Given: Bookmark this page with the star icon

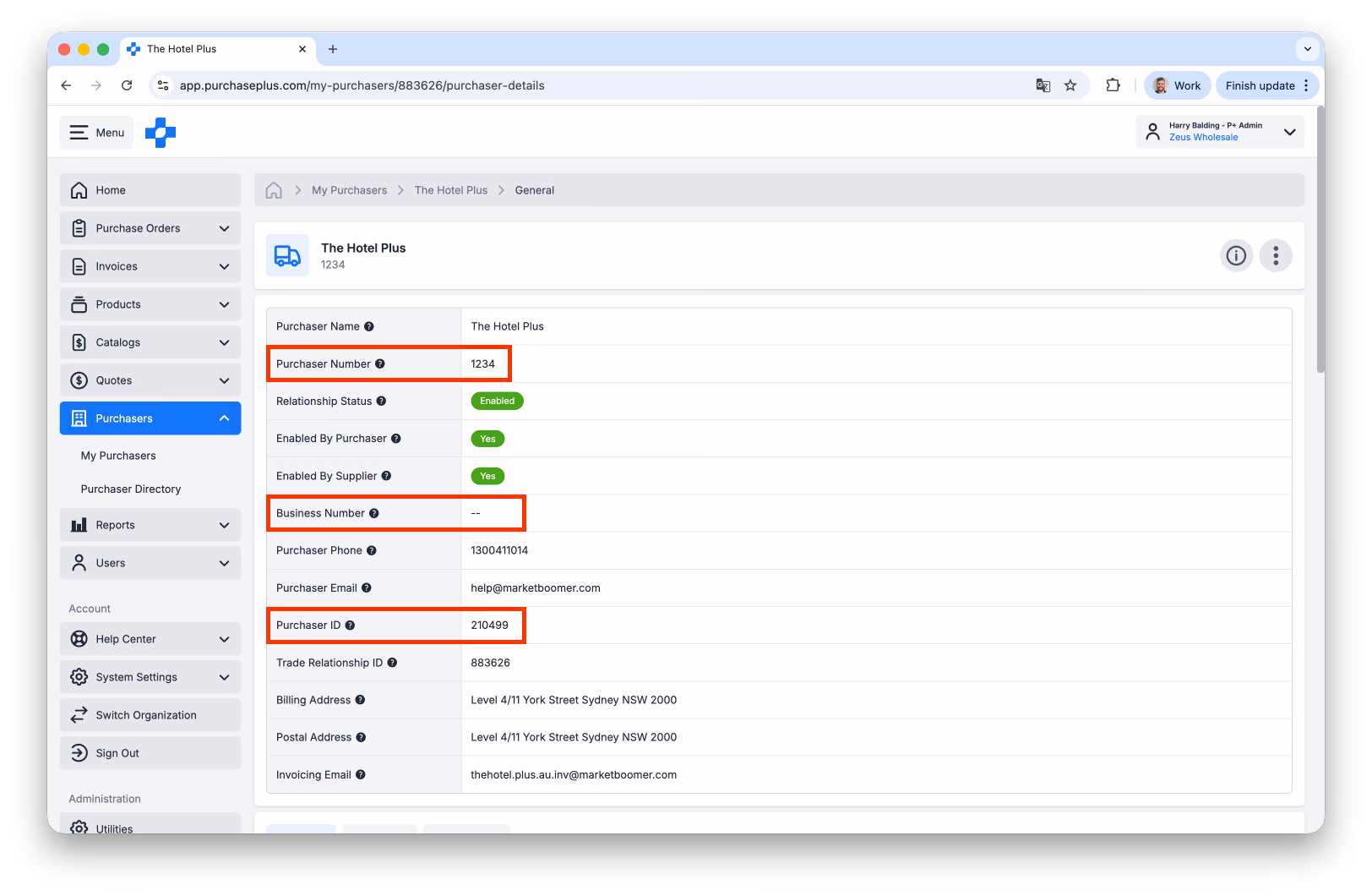Looking at the screenshot, I should [1070, 85].
